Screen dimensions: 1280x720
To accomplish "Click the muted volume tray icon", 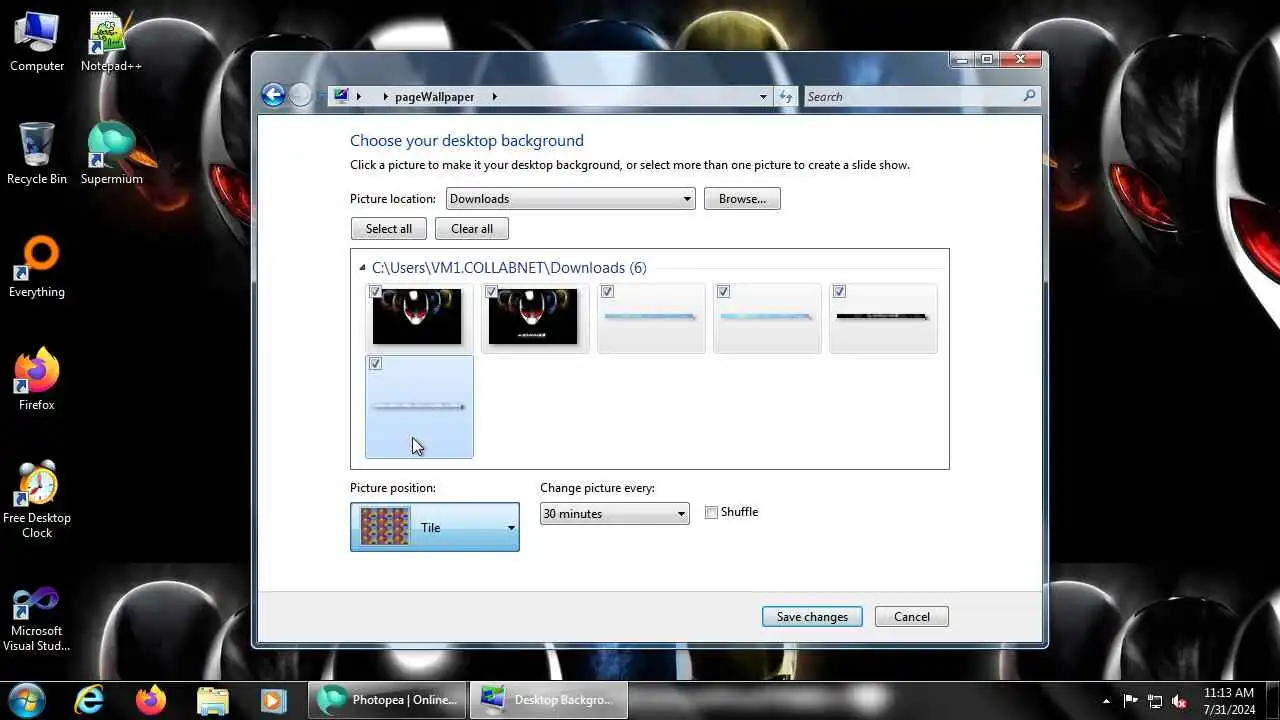I will (x=1179, y=701).
